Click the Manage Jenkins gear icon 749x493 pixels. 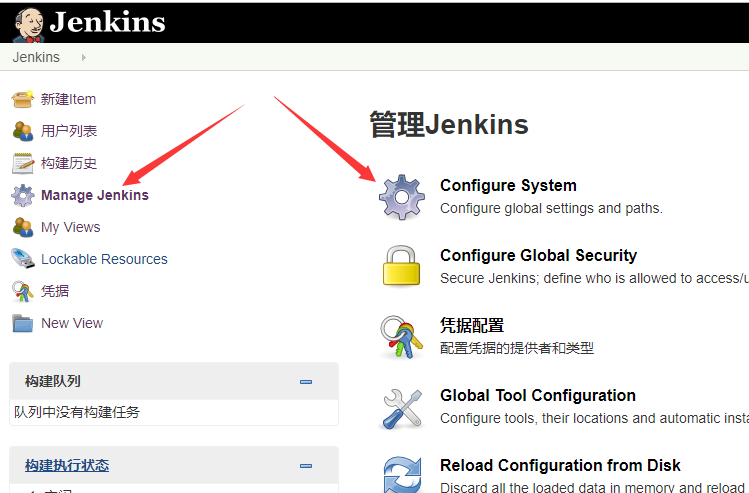(x=22, y=195)
